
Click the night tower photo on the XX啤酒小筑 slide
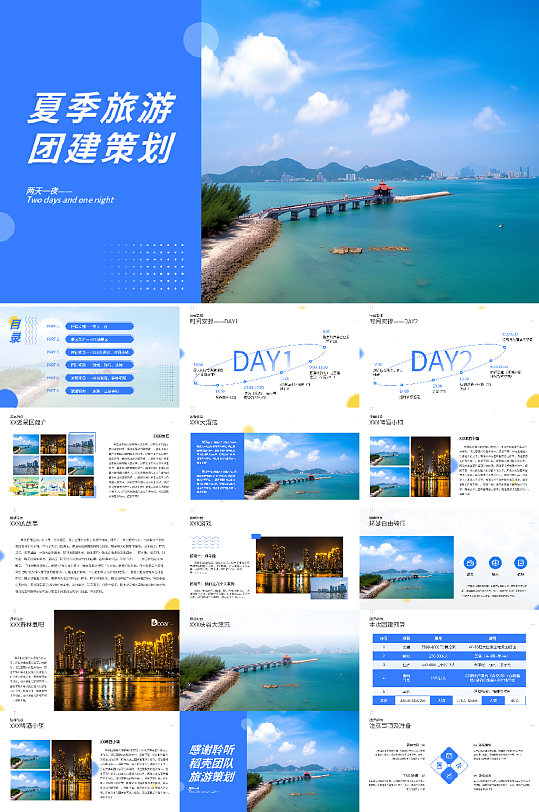pyautogui.click(x=71, y=770)
